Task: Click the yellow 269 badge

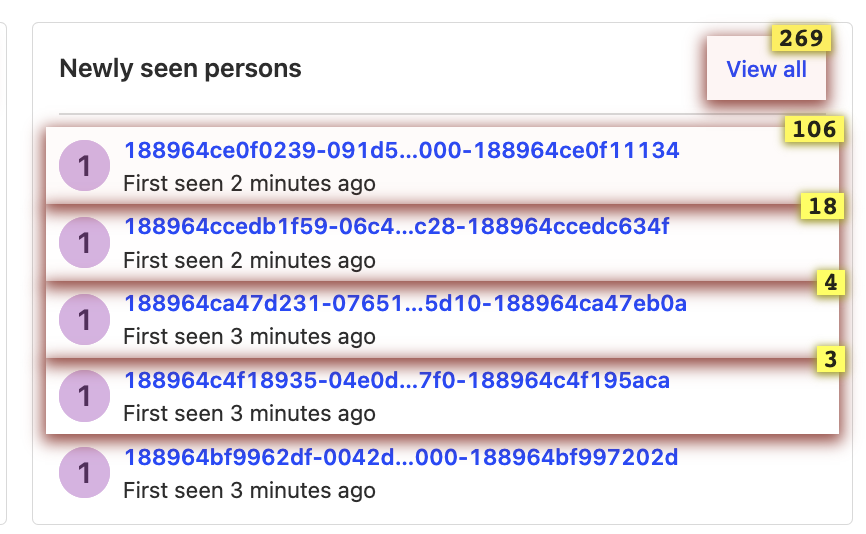Action: pyautogui.click(x=800, y=39)
